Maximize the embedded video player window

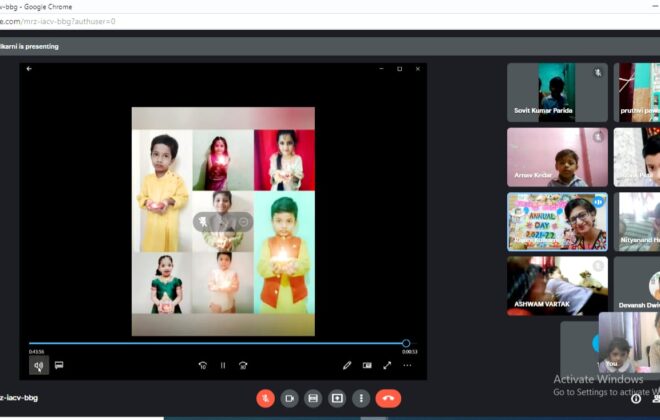[399, 69]
